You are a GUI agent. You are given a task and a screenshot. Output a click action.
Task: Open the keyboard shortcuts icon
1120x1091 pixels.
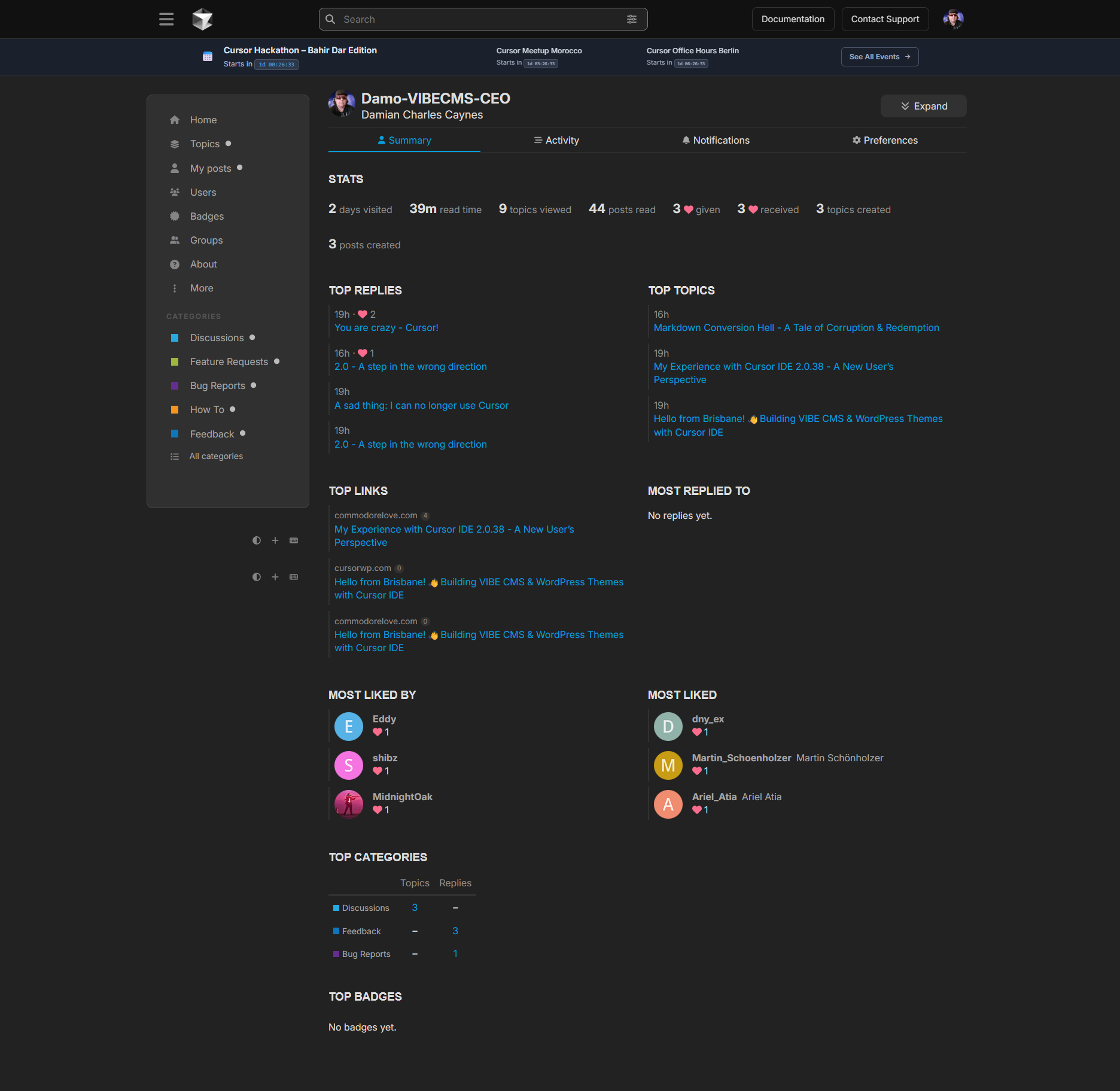(293, 540)
